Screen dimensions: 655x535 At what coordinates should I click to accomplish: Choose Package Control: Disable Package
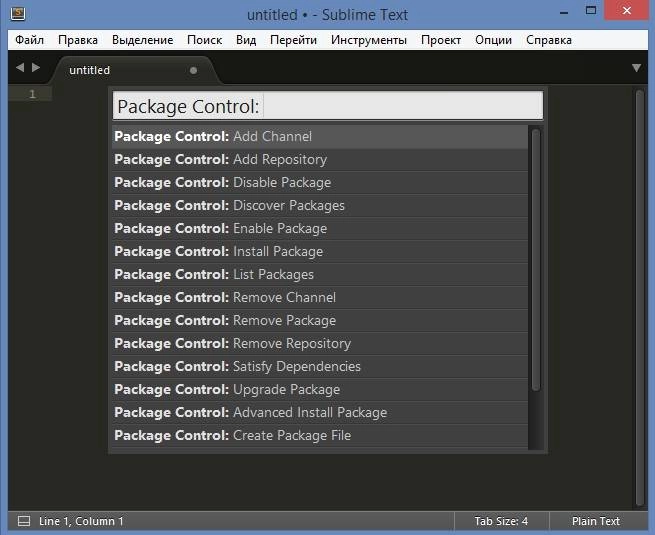320,183
